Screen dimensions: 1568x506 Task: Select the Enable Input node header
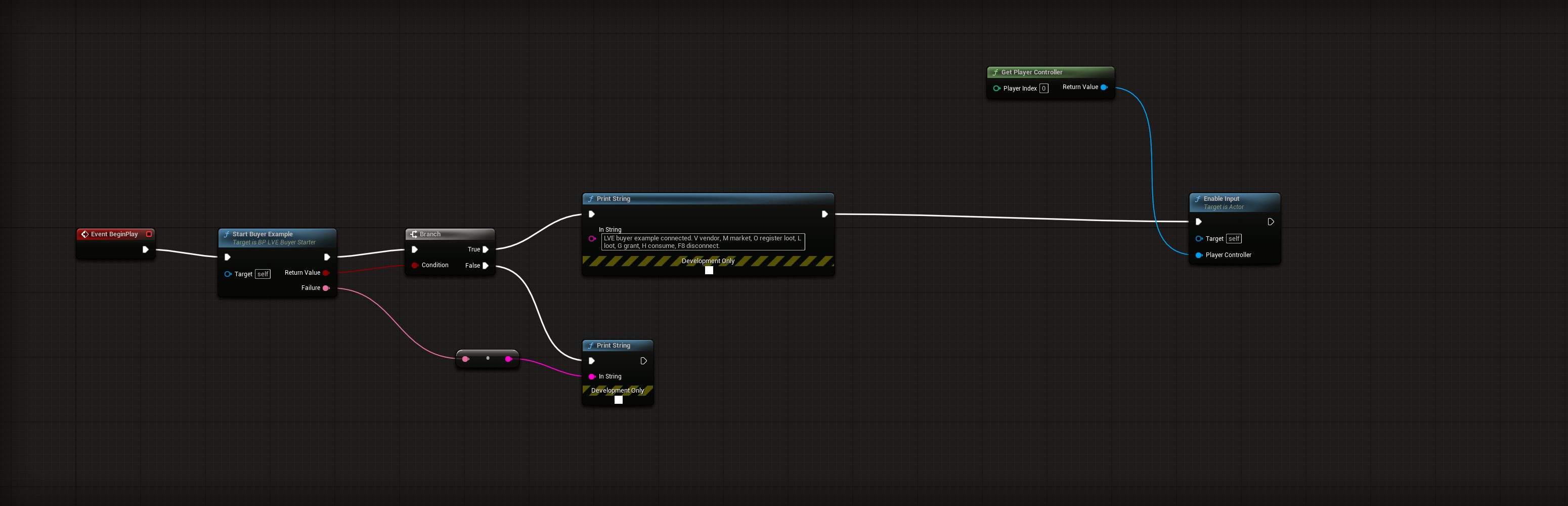pos(1235,202)
